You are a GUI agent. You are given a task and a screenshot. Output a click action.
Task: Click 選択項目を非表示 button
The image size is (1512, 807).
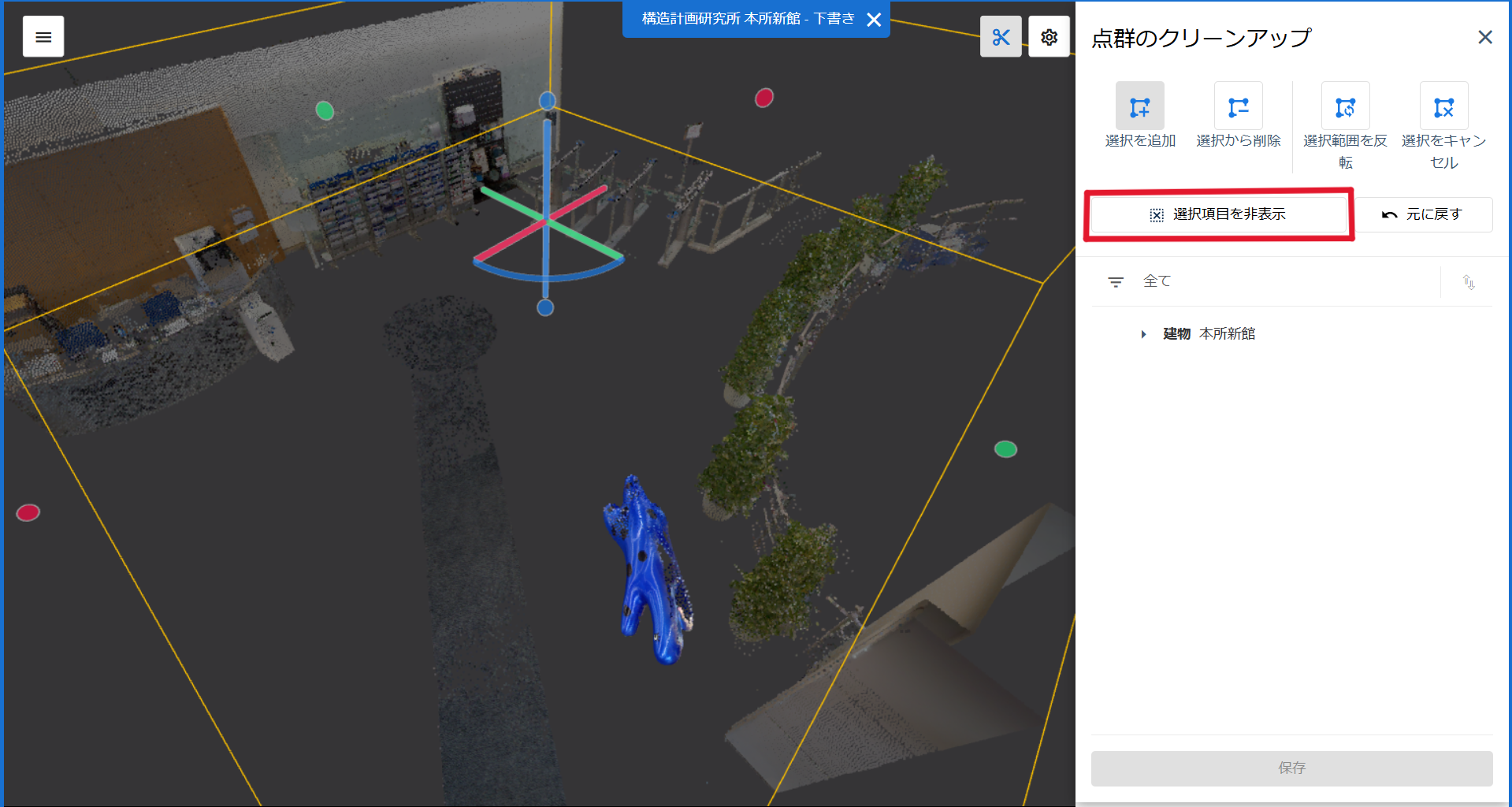click(1218, 214)
